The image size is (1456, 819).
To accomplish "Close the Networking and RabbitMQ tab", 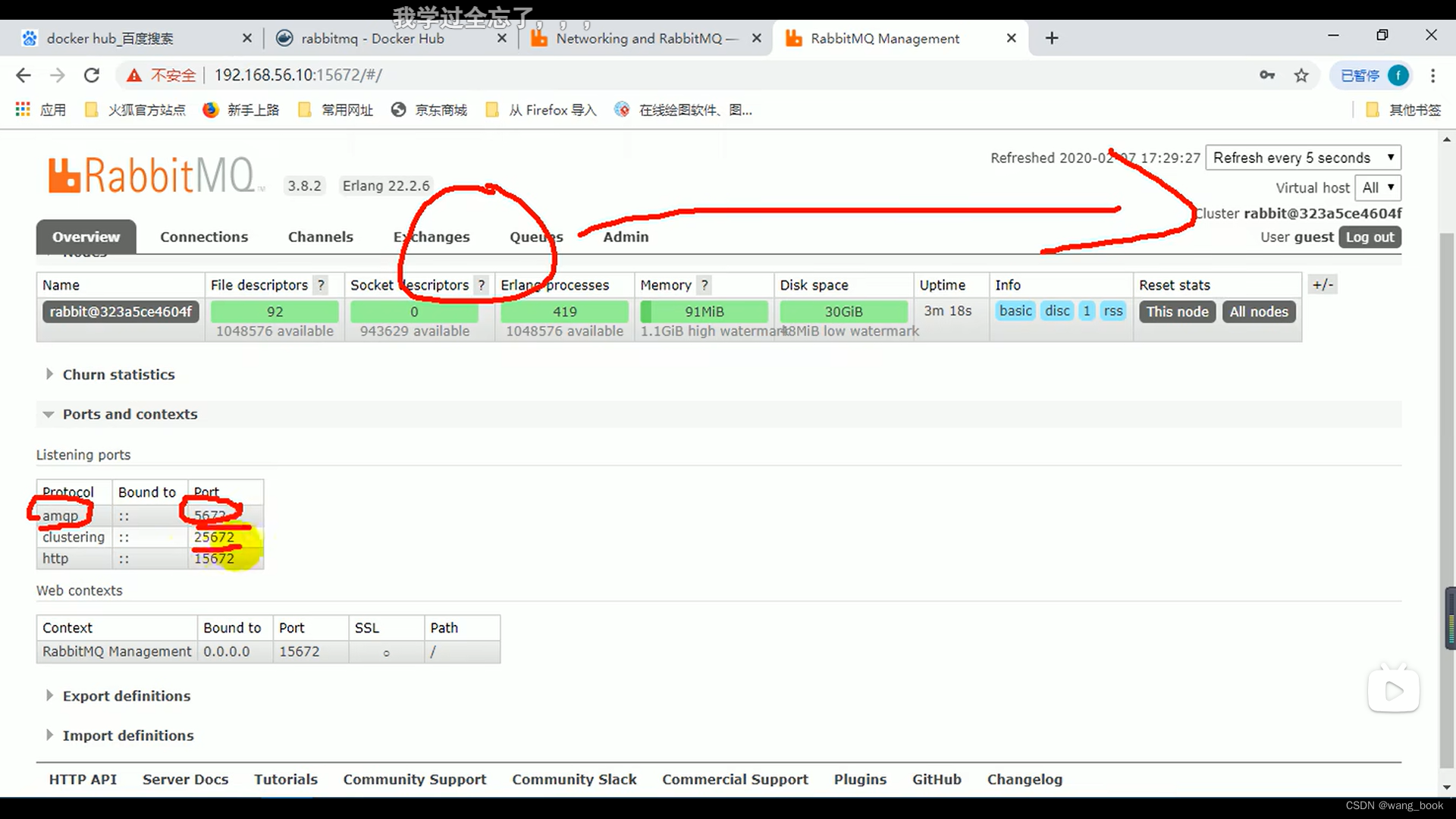I will pyautogui.click(x=757, y=38).
